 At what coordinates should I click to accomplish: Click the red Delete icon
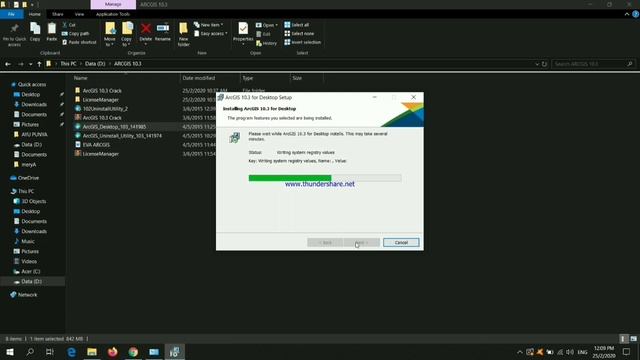(146, 28)
